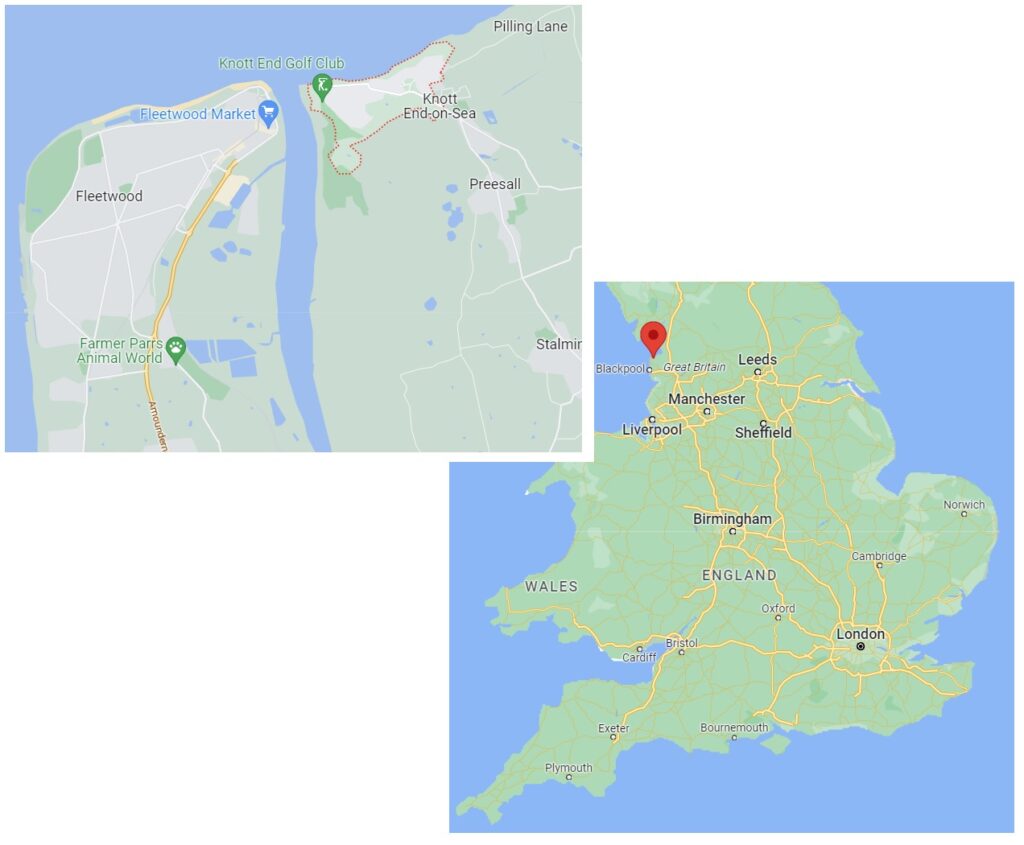Screen dimensions: 1024x845
Task: Click the Pilling Lane label
Action: pos(530,27)
